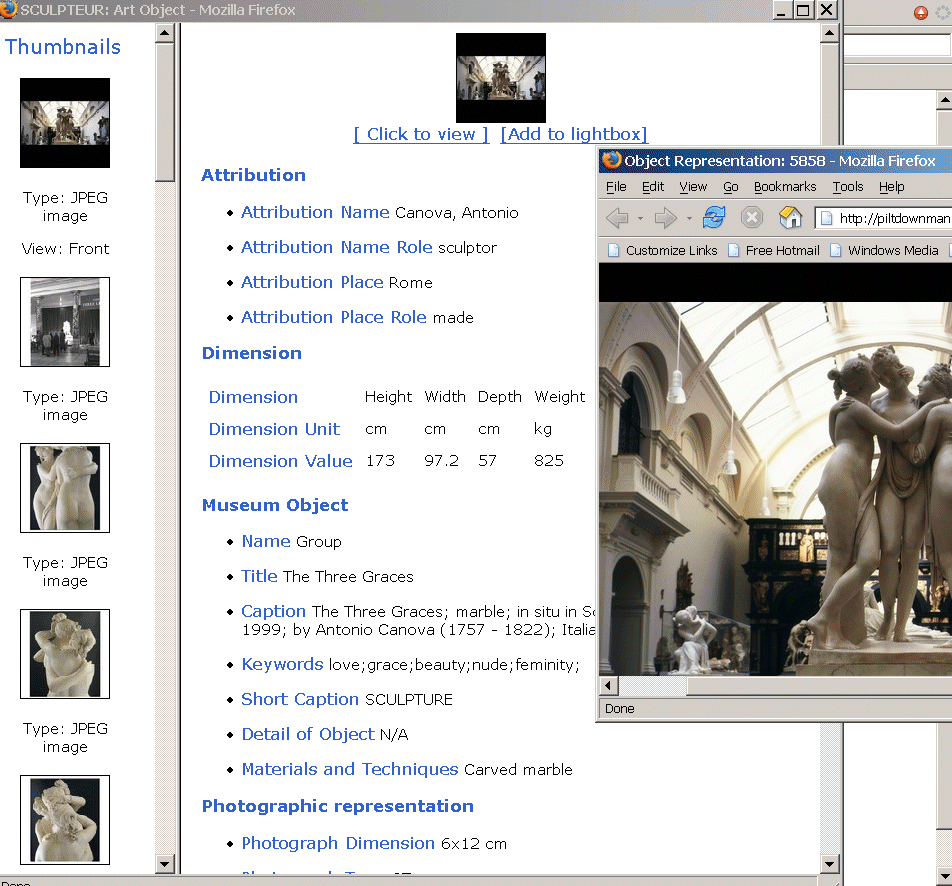The width and height of the screenshot is (952, 886).
Task: Click the Attribution Name link
Action: pyautogui.click(x=315, y=213)
